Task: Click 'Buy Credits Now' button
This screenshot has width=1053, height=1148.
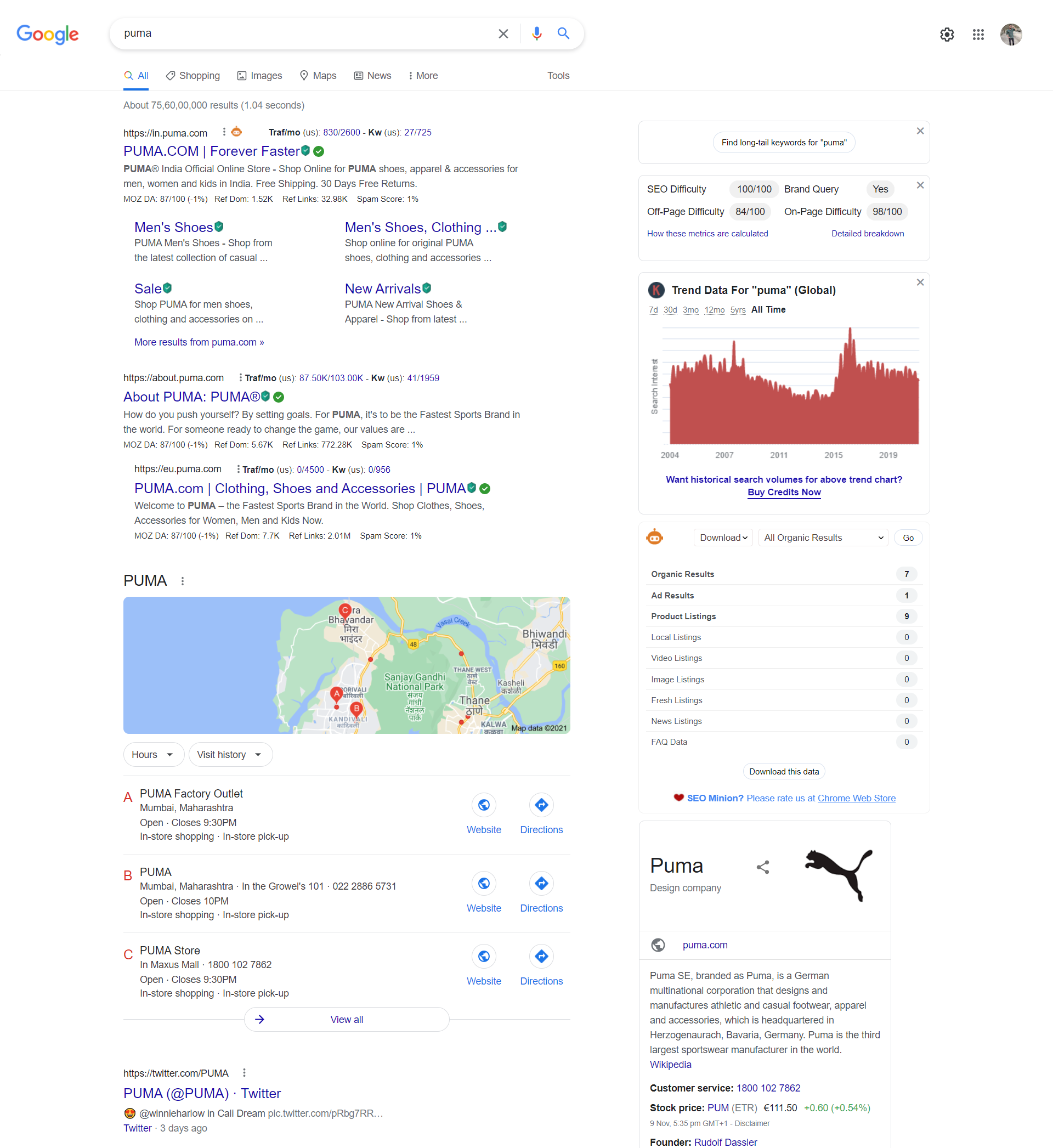Action: tap(783, 492)
